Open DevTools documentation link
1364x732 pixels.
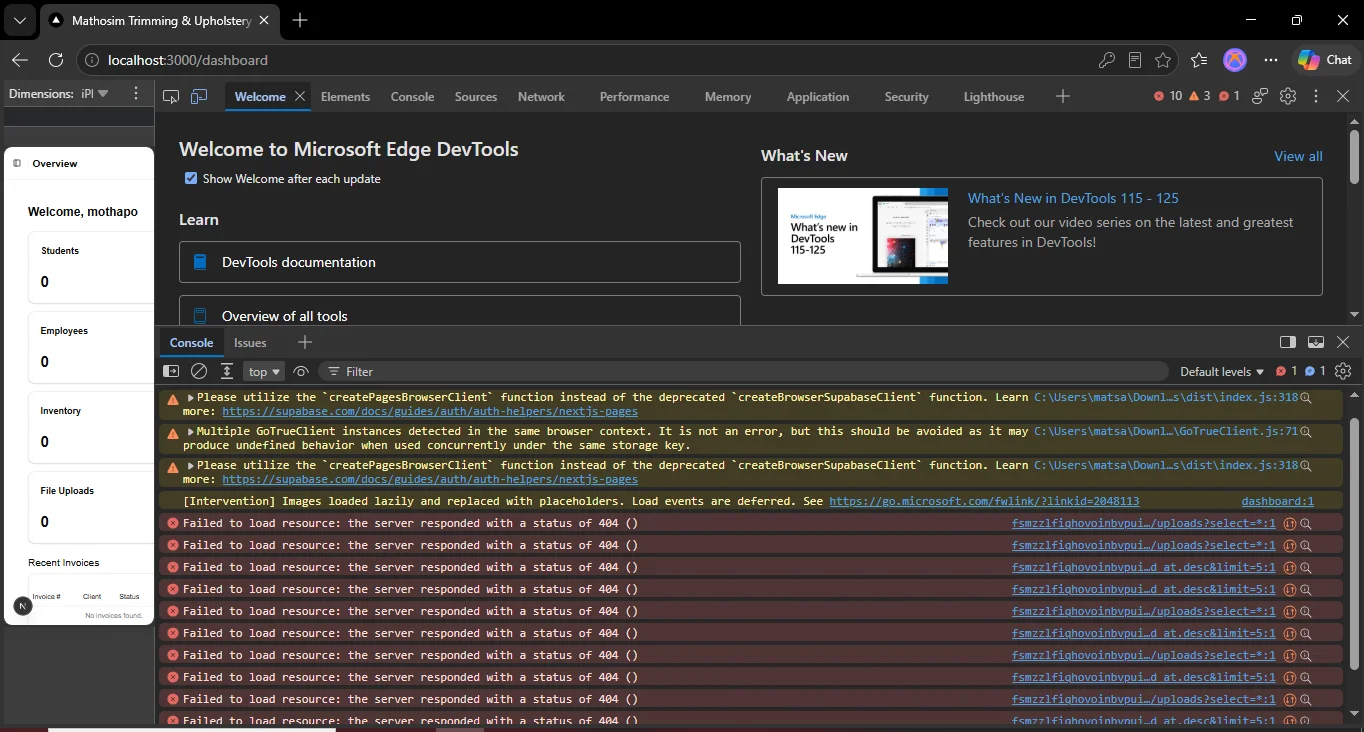460,262
